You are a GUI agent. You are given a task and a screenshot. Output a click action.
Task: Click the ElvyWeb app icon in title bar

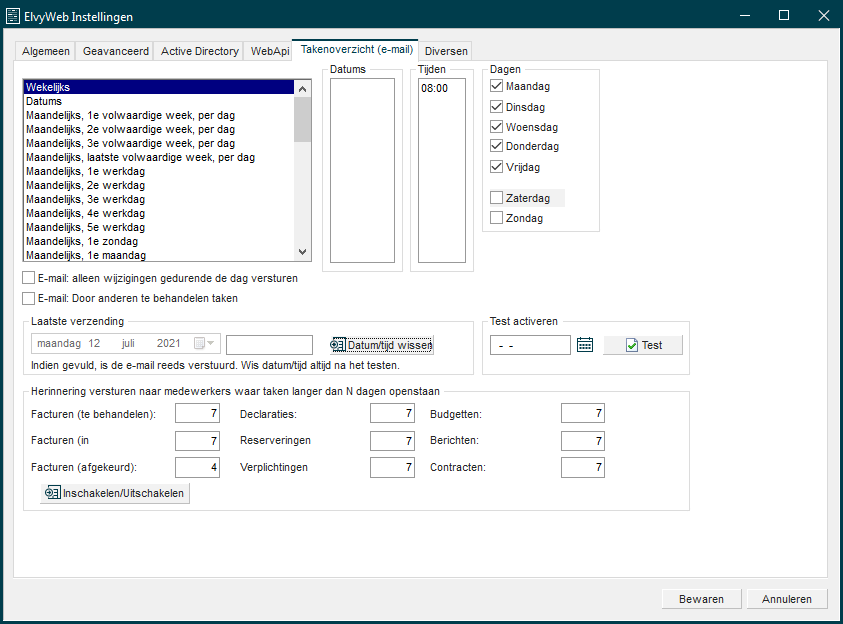pyautogui.click(x=12, y=16)
